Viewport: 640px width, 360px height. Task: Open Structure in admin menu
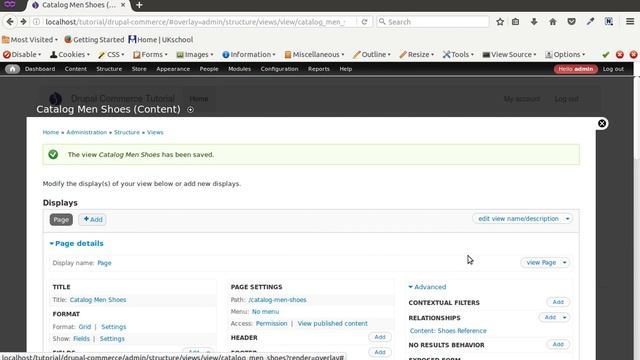[109, 69]
